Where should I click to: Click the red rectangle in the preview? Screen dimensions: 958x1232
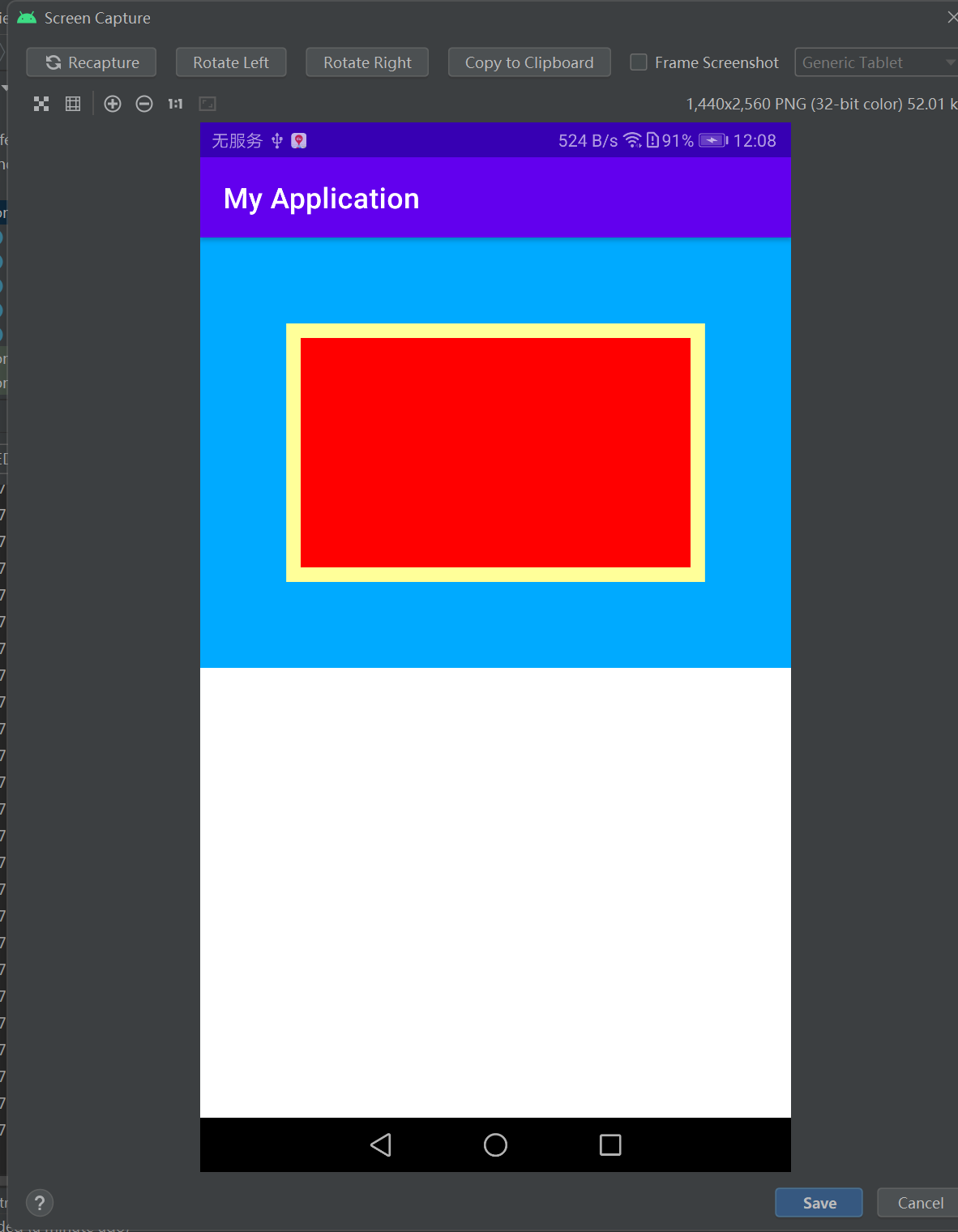tap(495, 452)
